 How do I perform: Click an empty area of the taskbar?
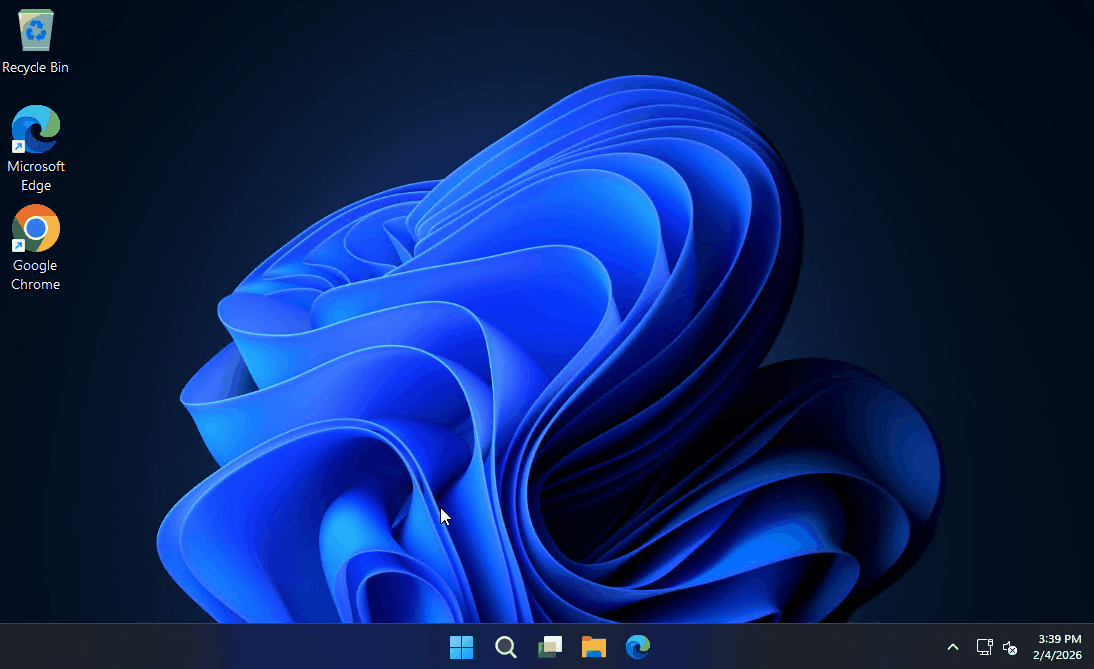point(250,647)
